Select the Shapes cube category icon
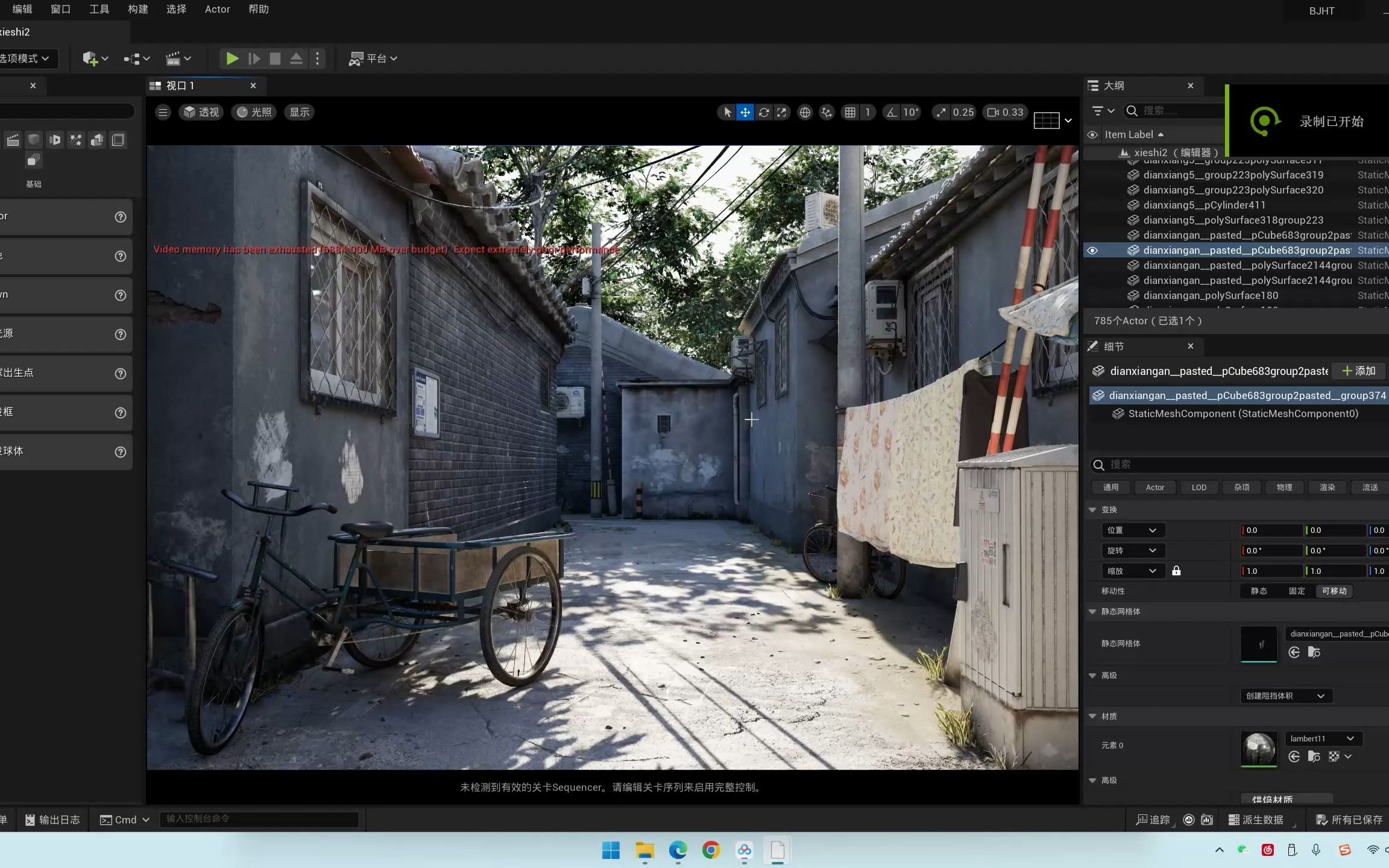1389x868 pixels. [x=34, y=140]
